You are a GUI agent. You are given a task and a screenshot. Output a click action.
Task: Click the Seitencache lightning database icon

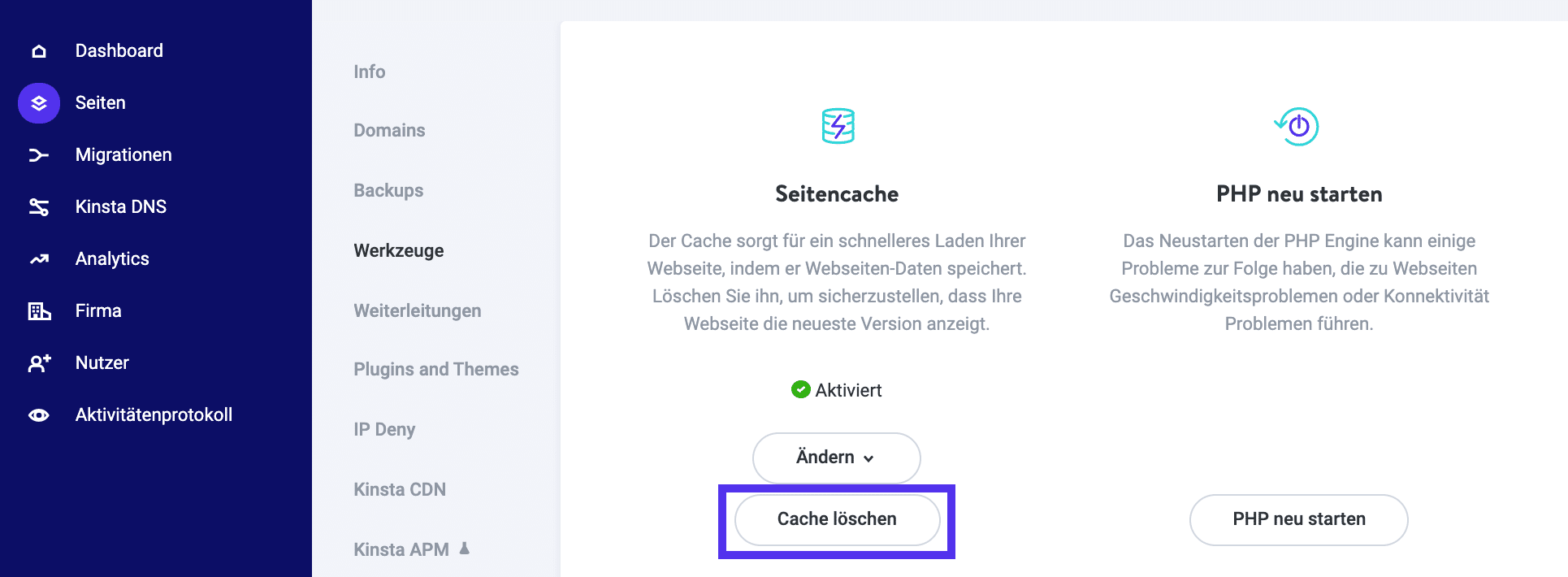coord(836,127)
